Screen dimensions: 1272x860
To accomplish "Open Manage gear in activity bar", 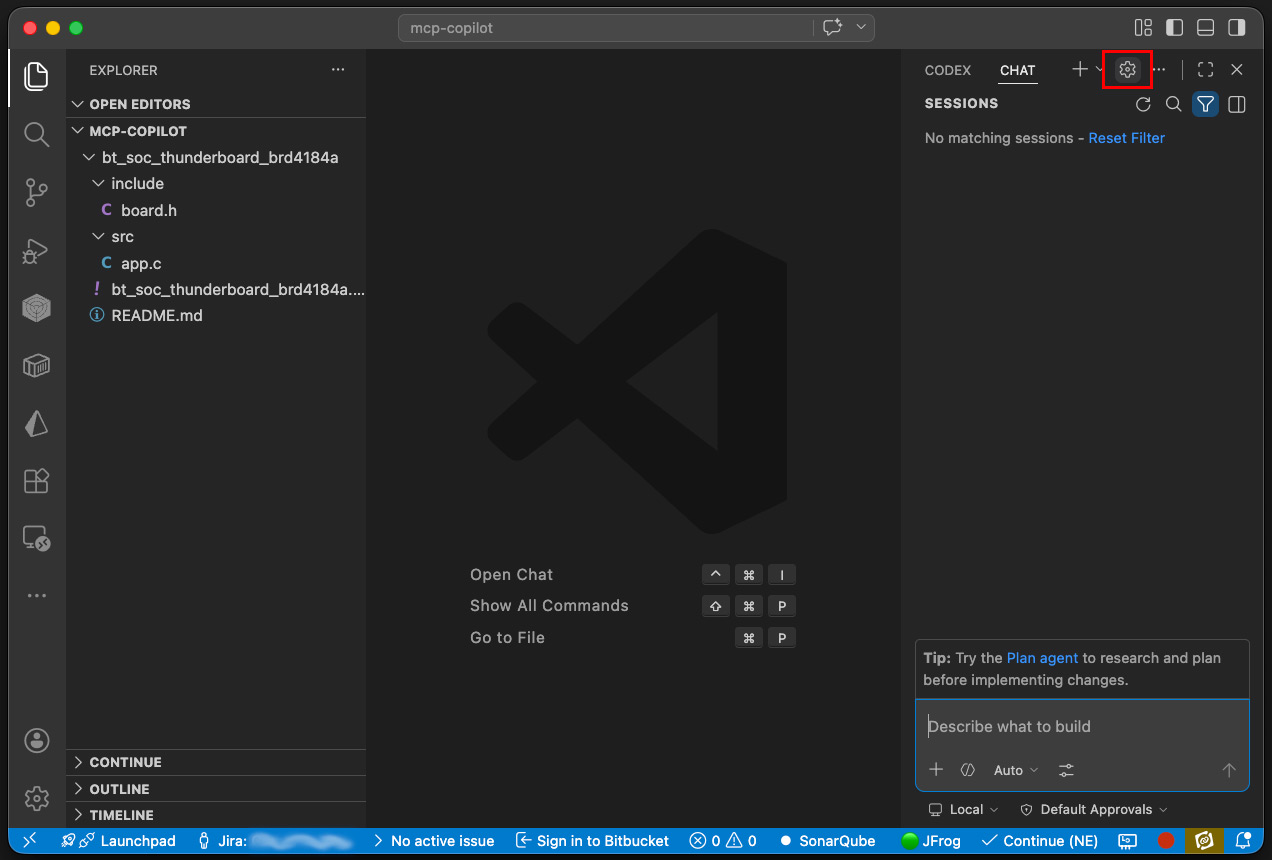I will (37, 798).
